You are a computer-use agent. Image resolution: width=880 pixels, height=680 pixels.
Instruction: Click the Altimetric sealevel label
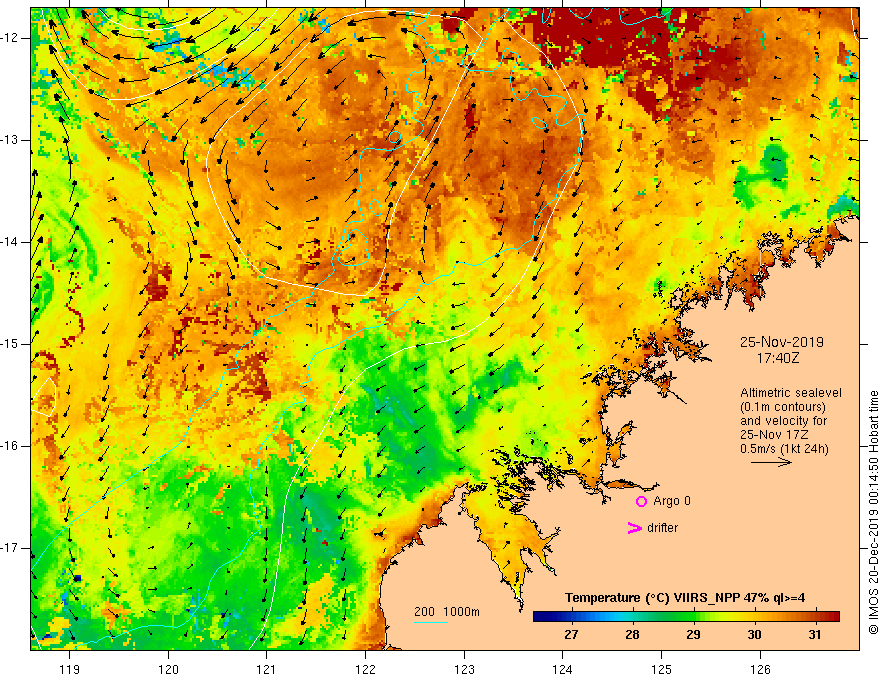(791, 393)
